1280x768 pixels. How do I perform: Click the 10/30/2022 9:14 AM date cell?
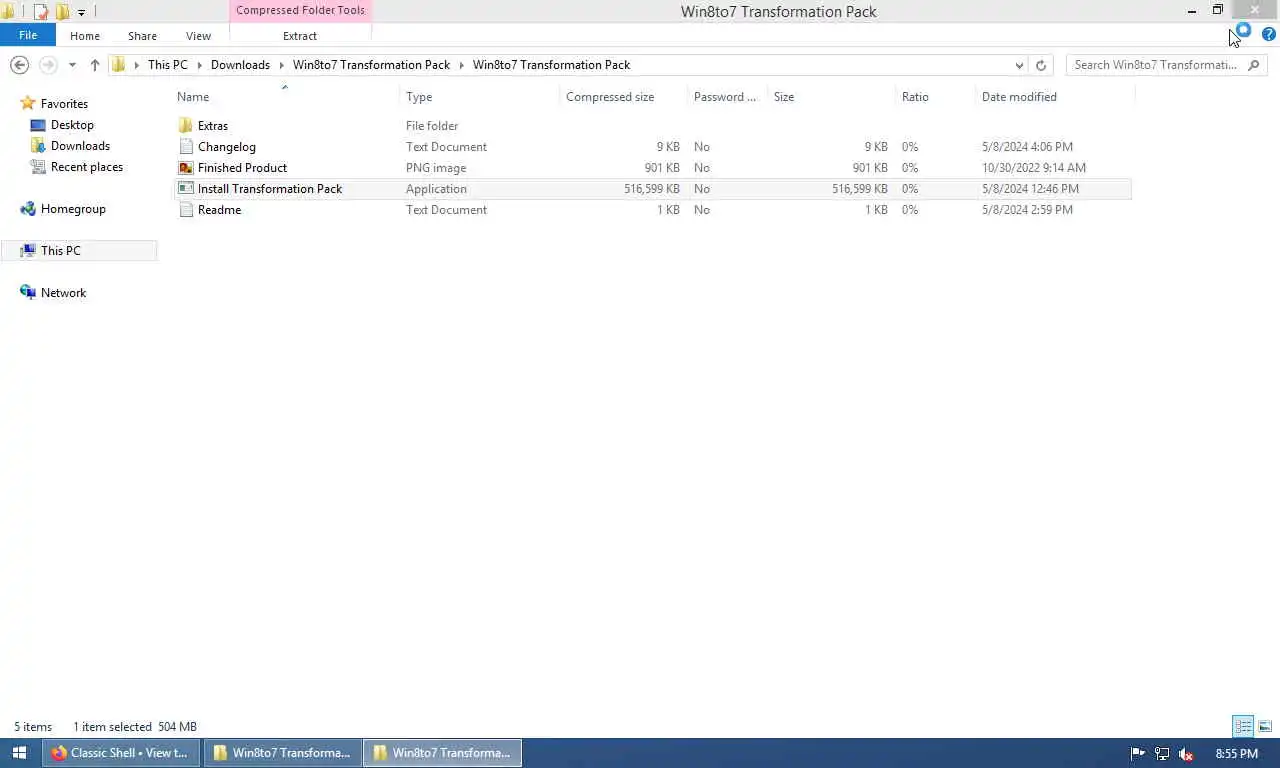(1033, 168)
